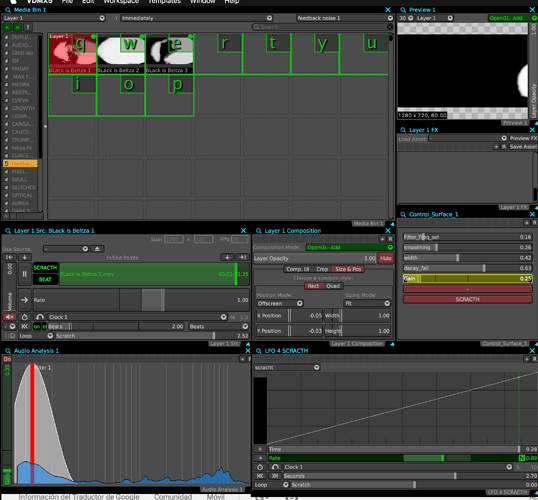Click the plus icon in Control_Surface_1 header
Screen dimensions: 538x500
527,223
